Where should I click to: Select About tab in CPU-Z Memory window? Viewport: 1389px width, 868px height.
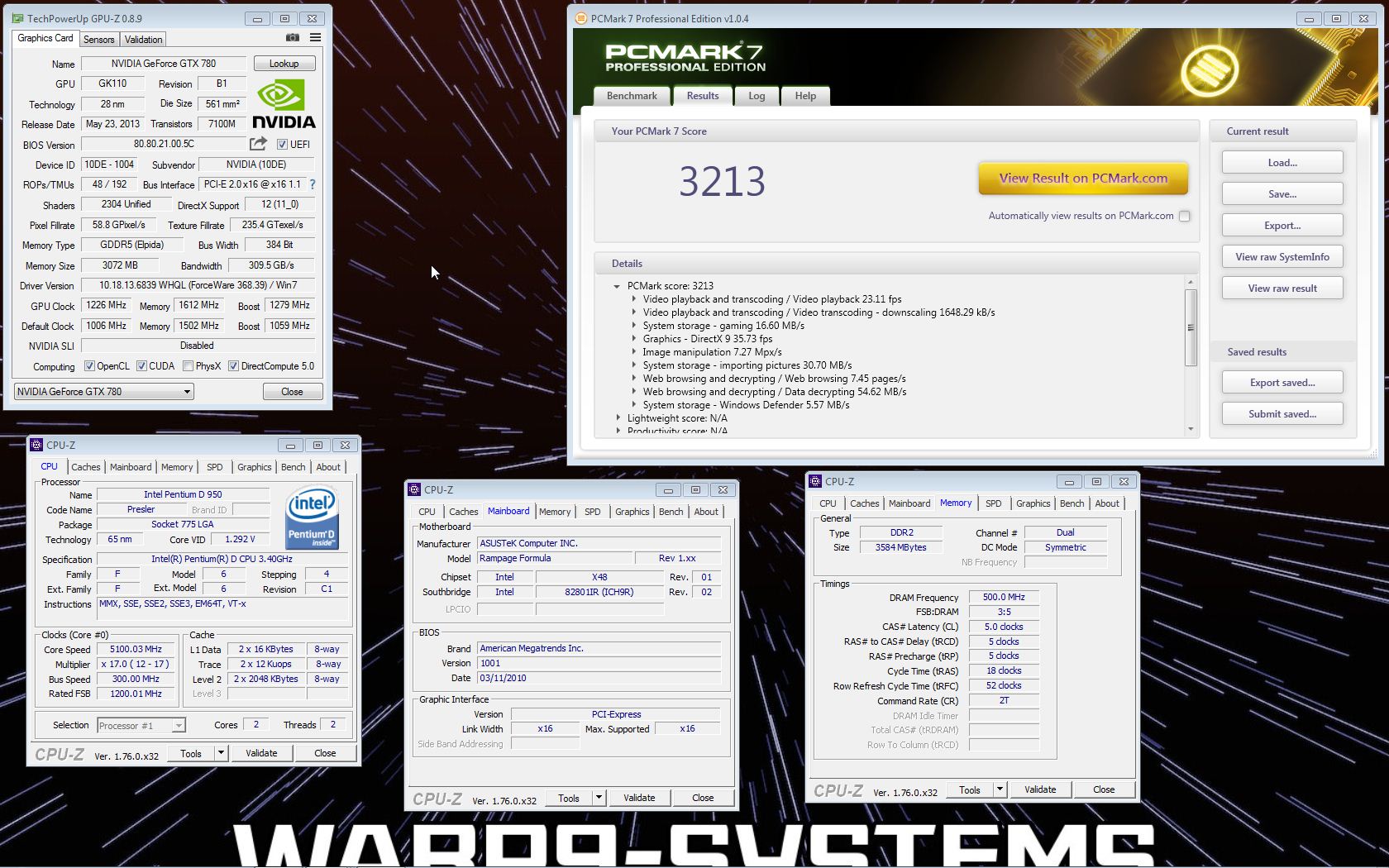tap(1107, 503)
